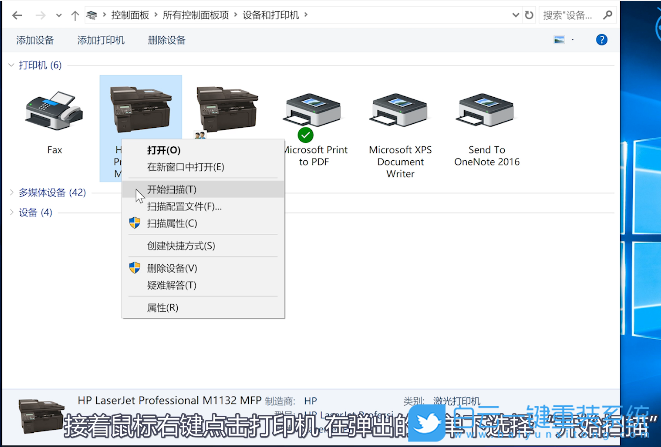
Task: Click the HP LaserJet Professional M1132 MFP title
Action: (169, 400)
